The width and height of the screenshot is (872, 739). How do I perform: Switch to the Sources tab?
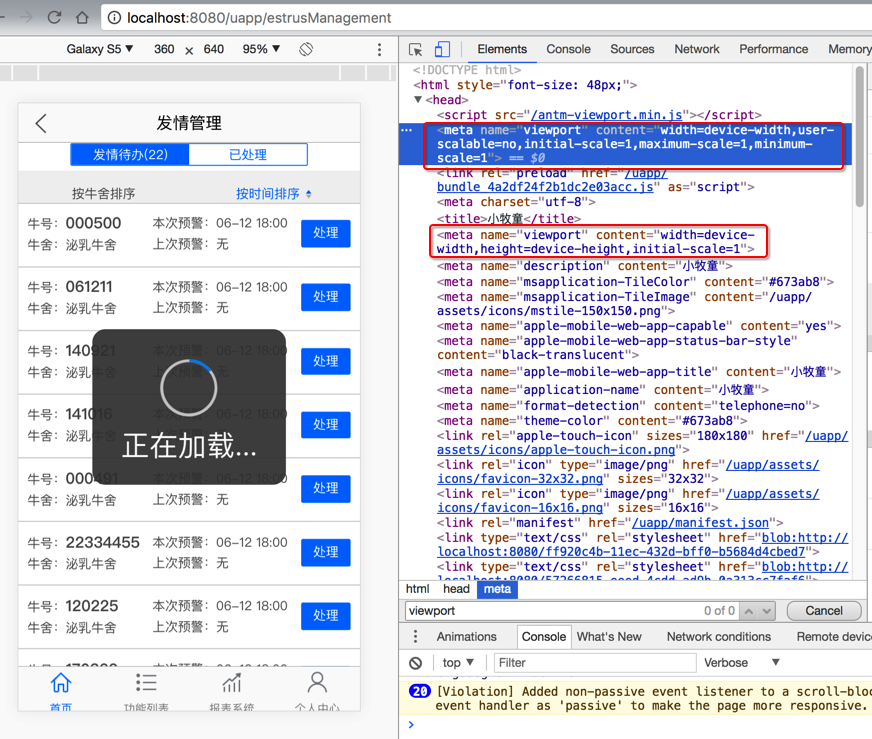coord(632,49)
